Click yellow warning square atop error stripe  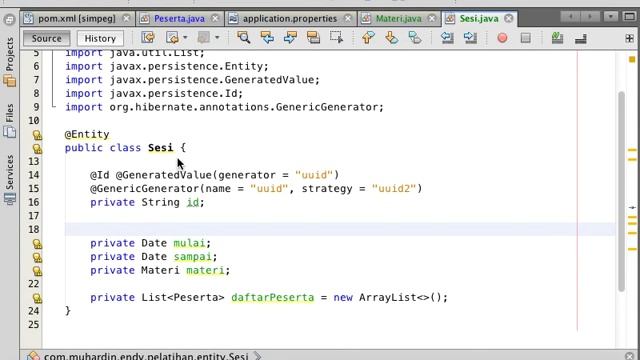[x=632, y=60]
